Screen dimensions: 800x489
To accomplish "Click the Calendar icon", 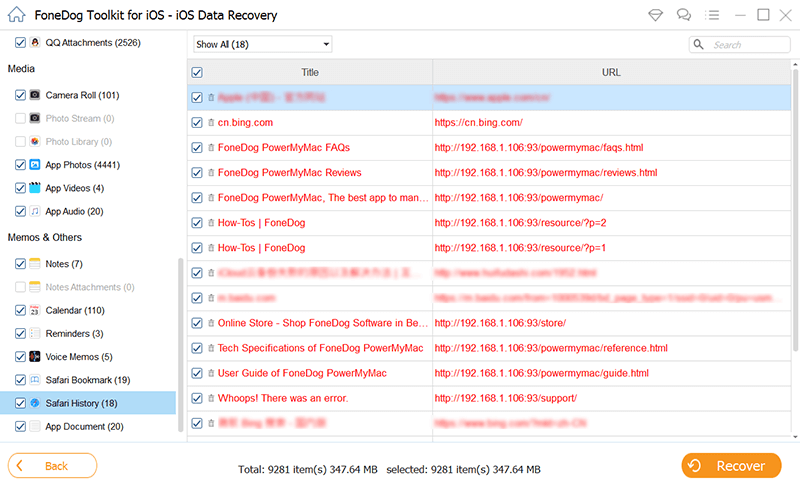I will (x=35, y=310).
